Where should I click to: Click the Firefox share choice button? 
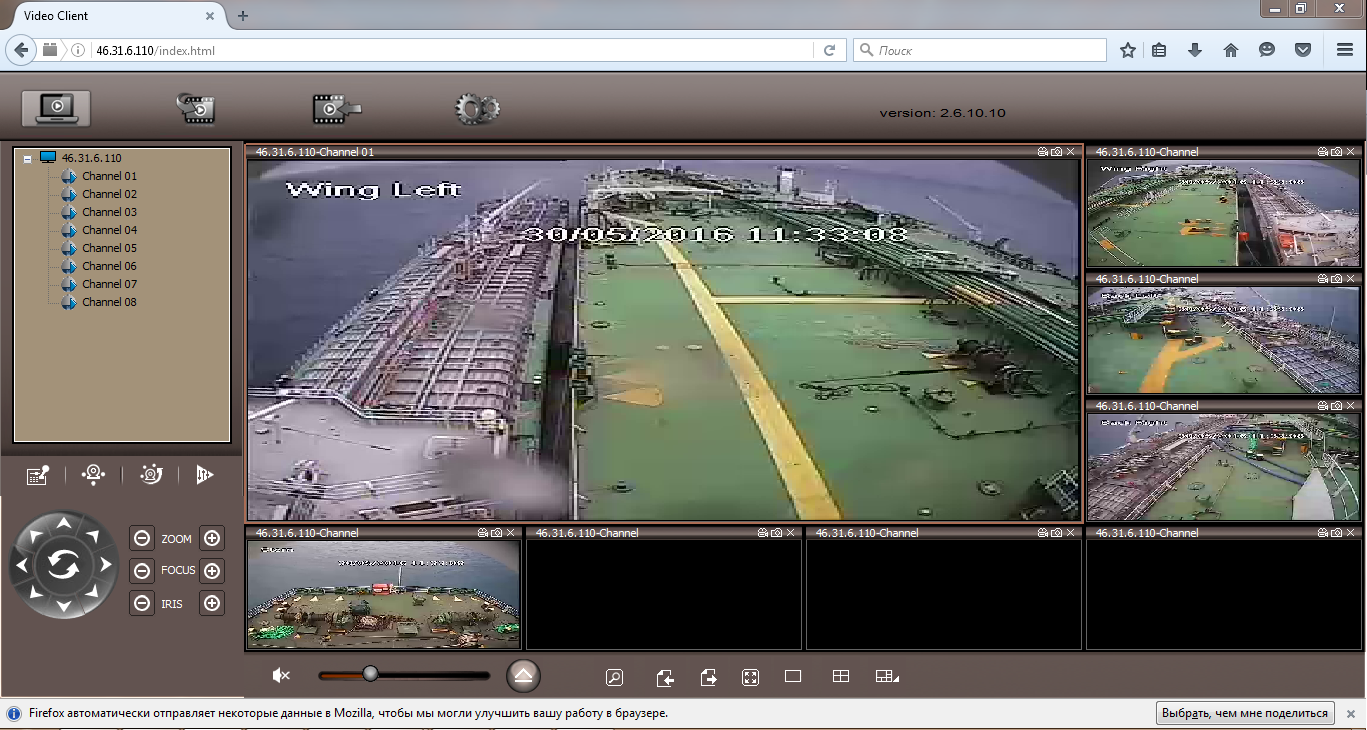[1245, 713]
